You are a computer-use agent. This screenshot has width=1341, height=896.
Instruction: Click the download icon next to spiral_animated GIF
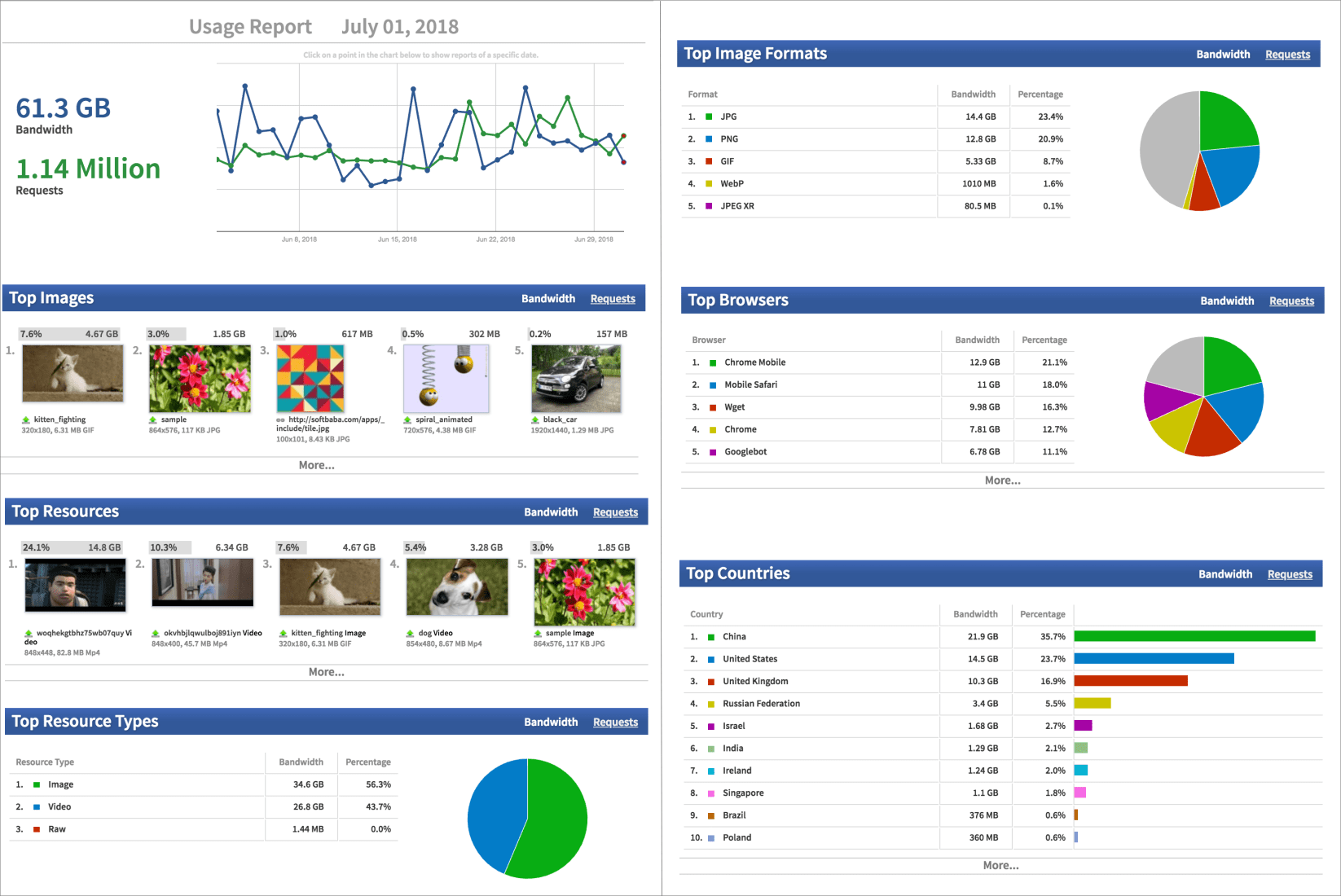tap(407, 419)
